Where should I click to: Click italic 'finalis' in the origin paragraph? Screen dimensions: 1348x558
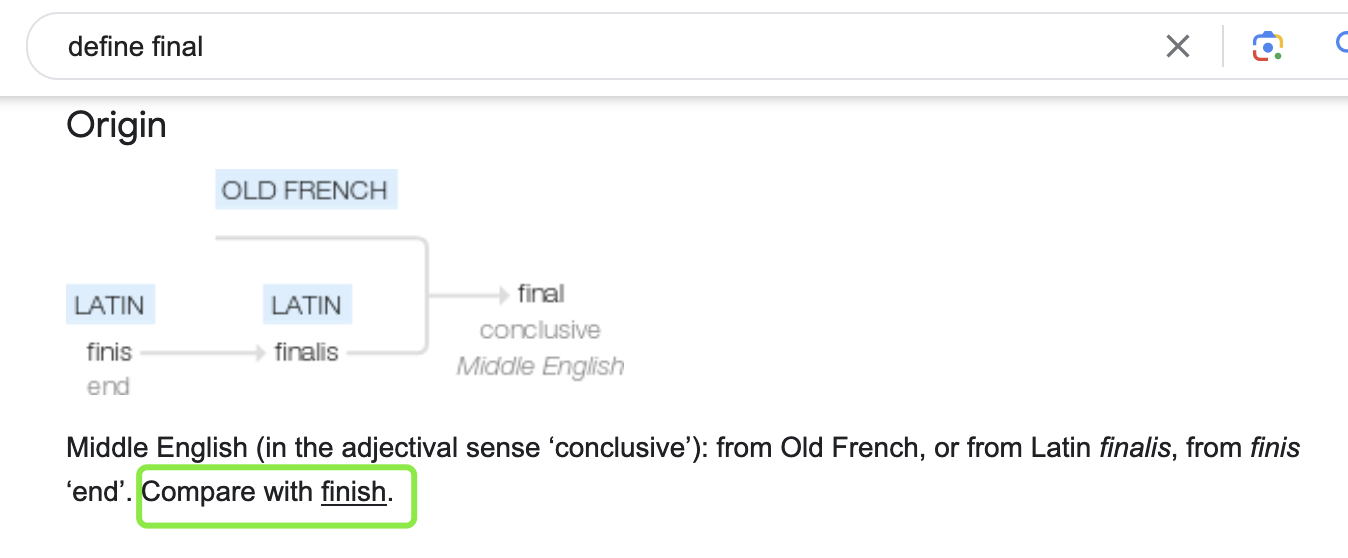[x=1134, y=448]
